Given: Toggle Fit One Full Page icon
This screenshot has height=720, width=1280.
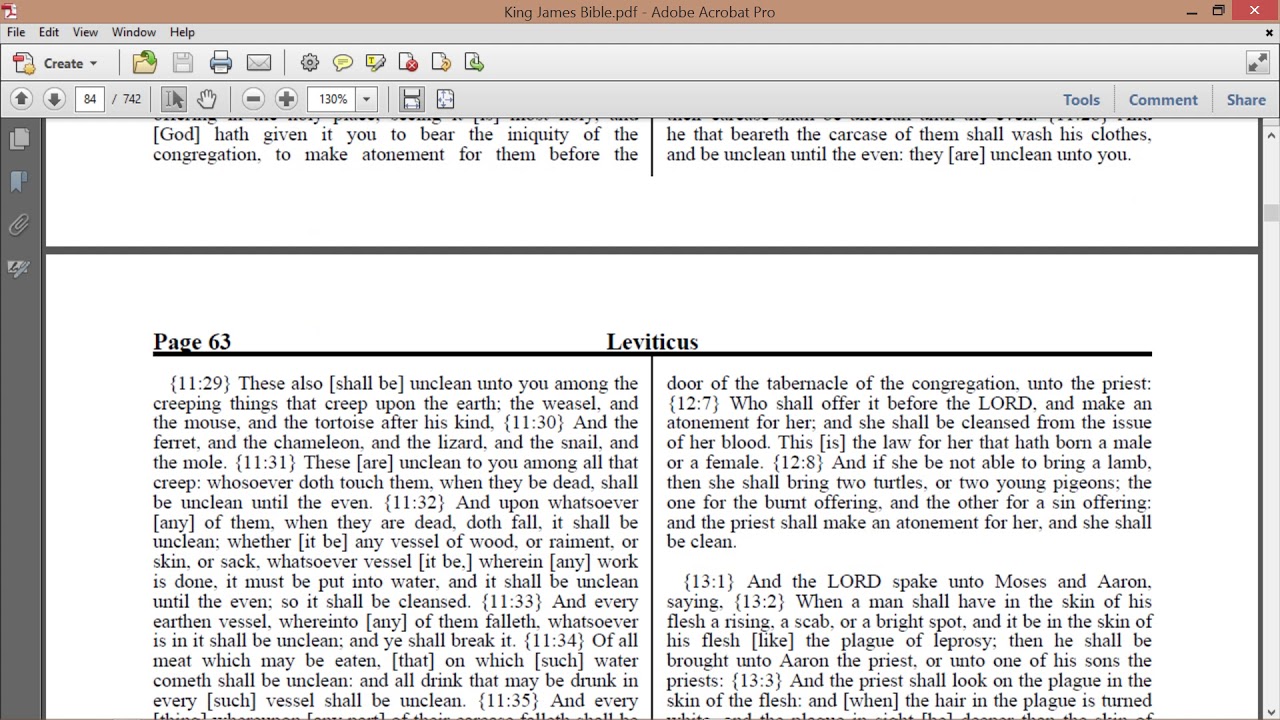Looking at the screenshot, I should [x=445, y=99].
